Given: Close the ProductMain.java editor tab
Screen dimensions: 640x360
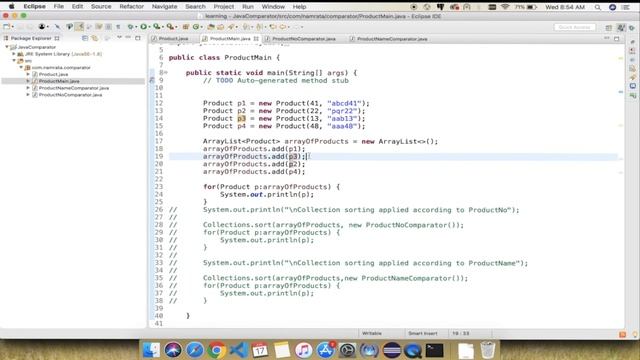Looking at the screenshot, I should [x=256, y=39].
